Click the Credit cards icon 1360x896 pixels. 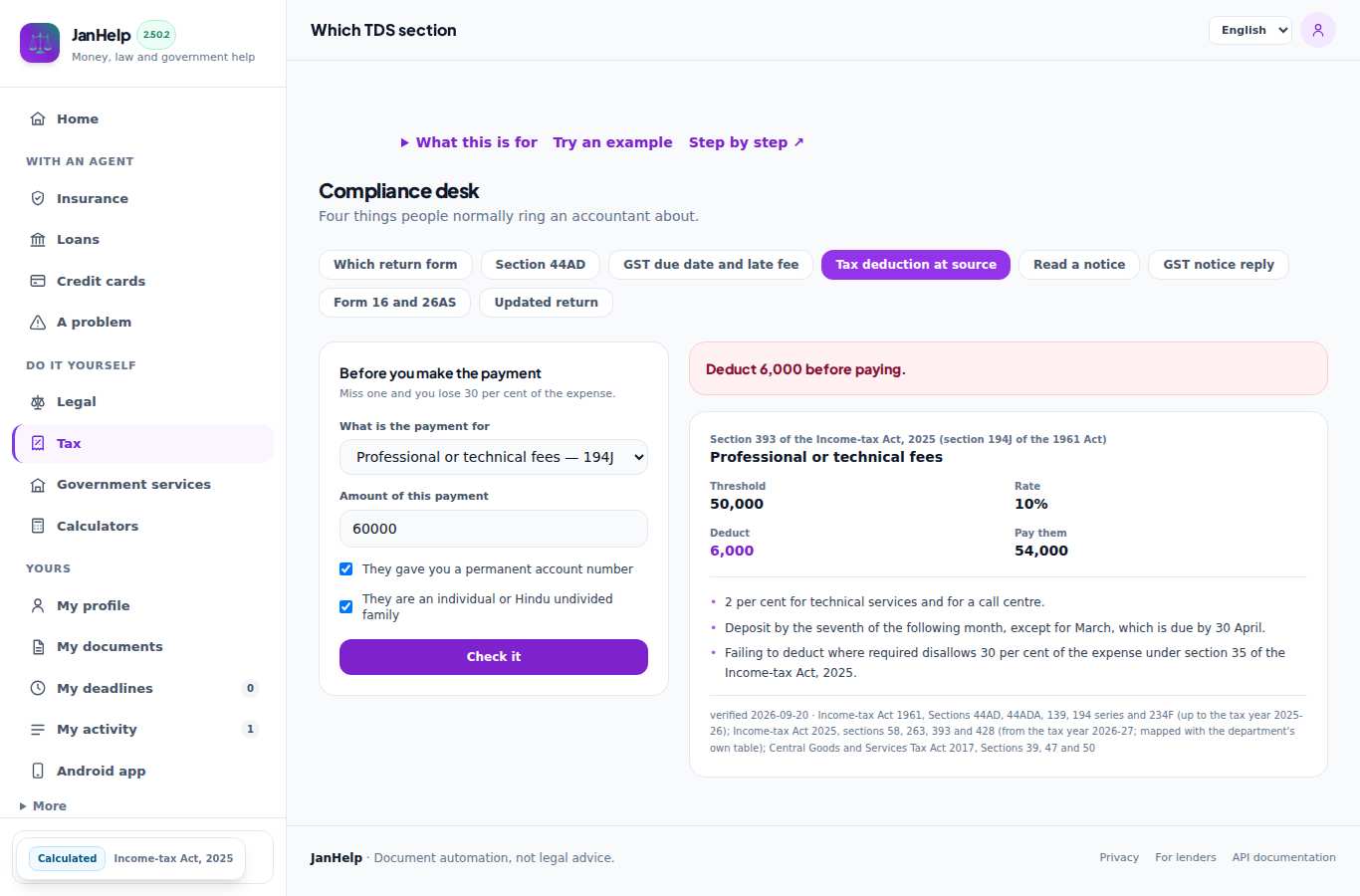(x=38, y=281)
